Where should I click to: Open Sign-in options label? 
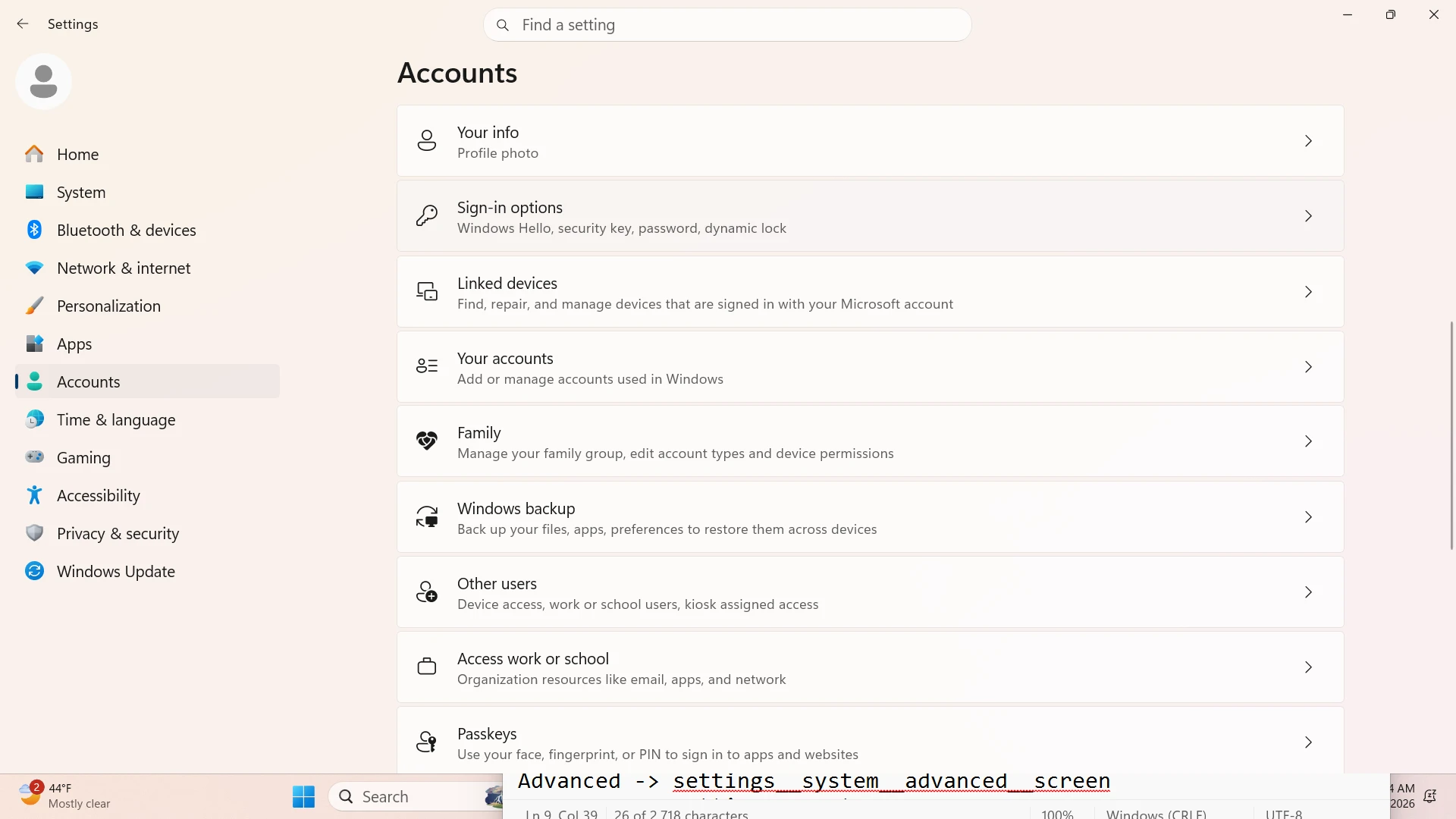510,207
